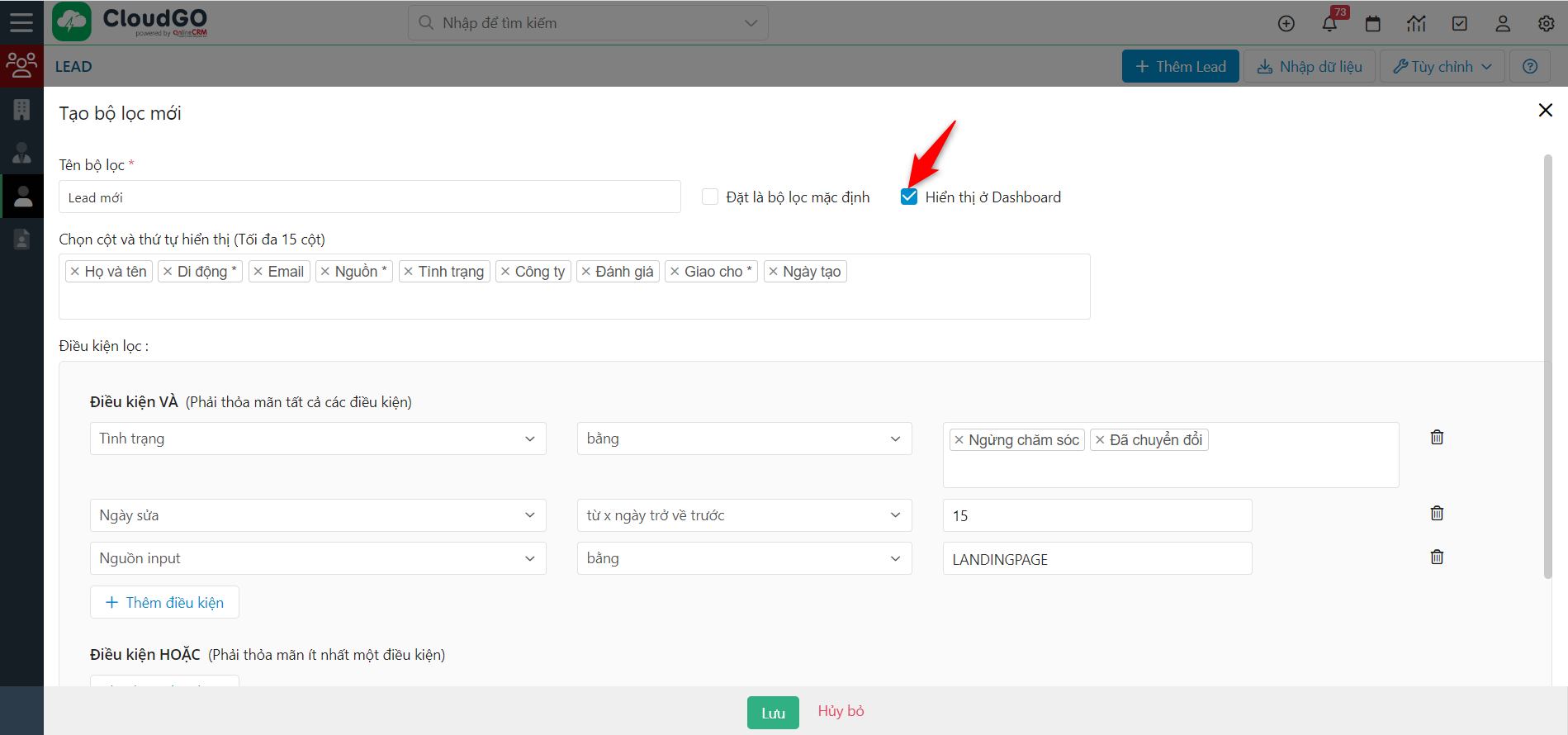Remove the Ngày tạo column tag
1568x735 pixels.
point(773,272)
